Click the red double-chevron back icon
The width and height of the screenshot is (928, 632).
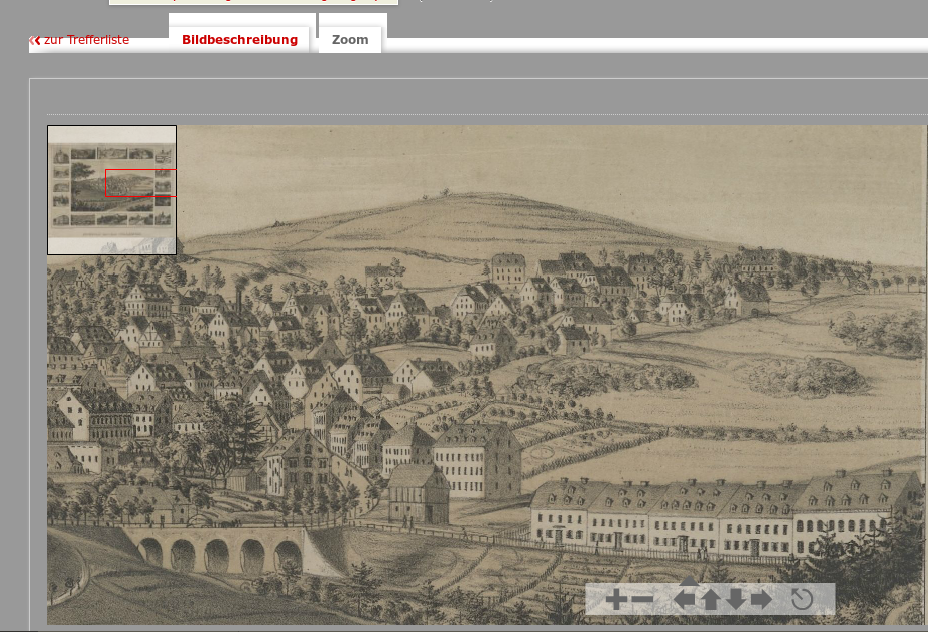tap(35, 40)
